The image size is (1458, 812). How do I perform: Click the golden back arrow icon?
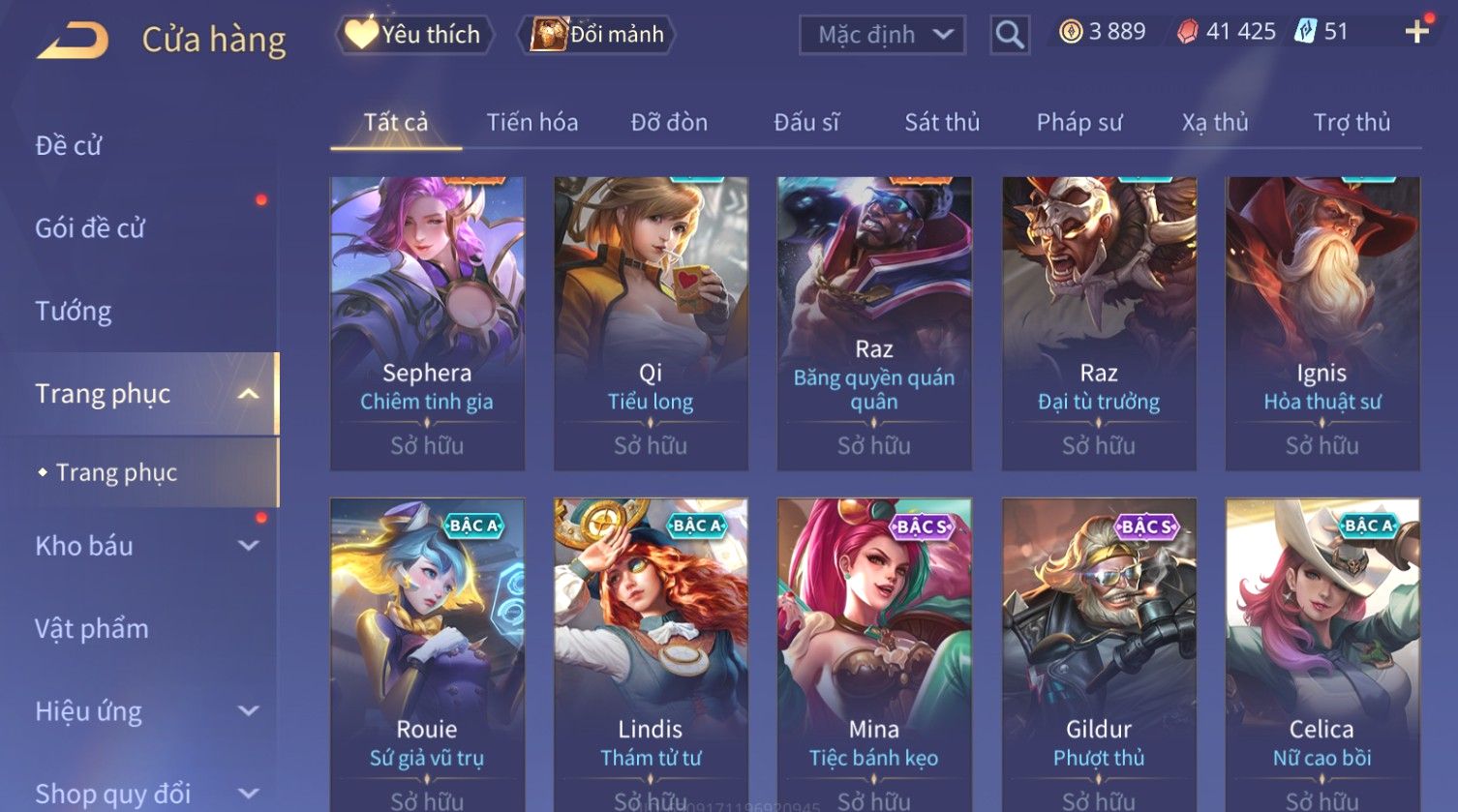73,41
